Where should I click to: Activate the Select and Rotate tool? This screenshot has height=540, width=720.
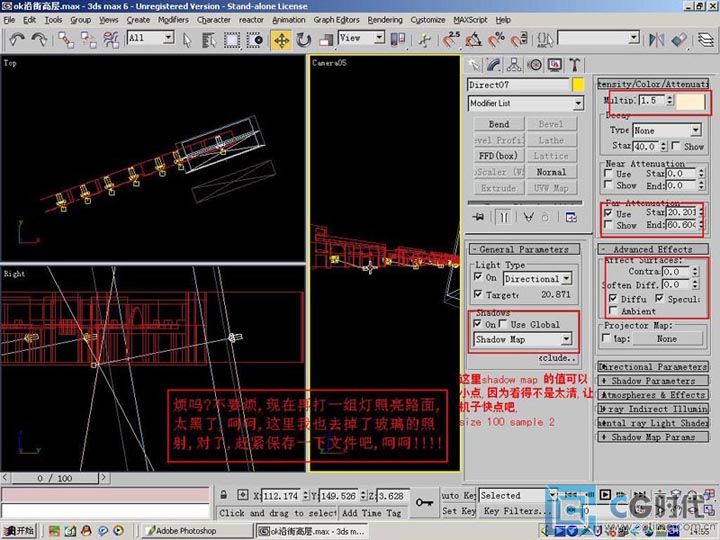304,40
